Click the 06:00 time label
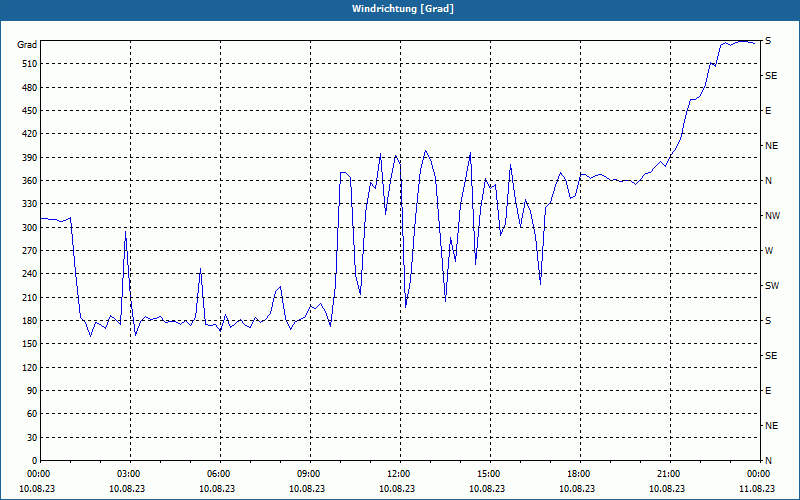800x500 pixels. [220, 474]
